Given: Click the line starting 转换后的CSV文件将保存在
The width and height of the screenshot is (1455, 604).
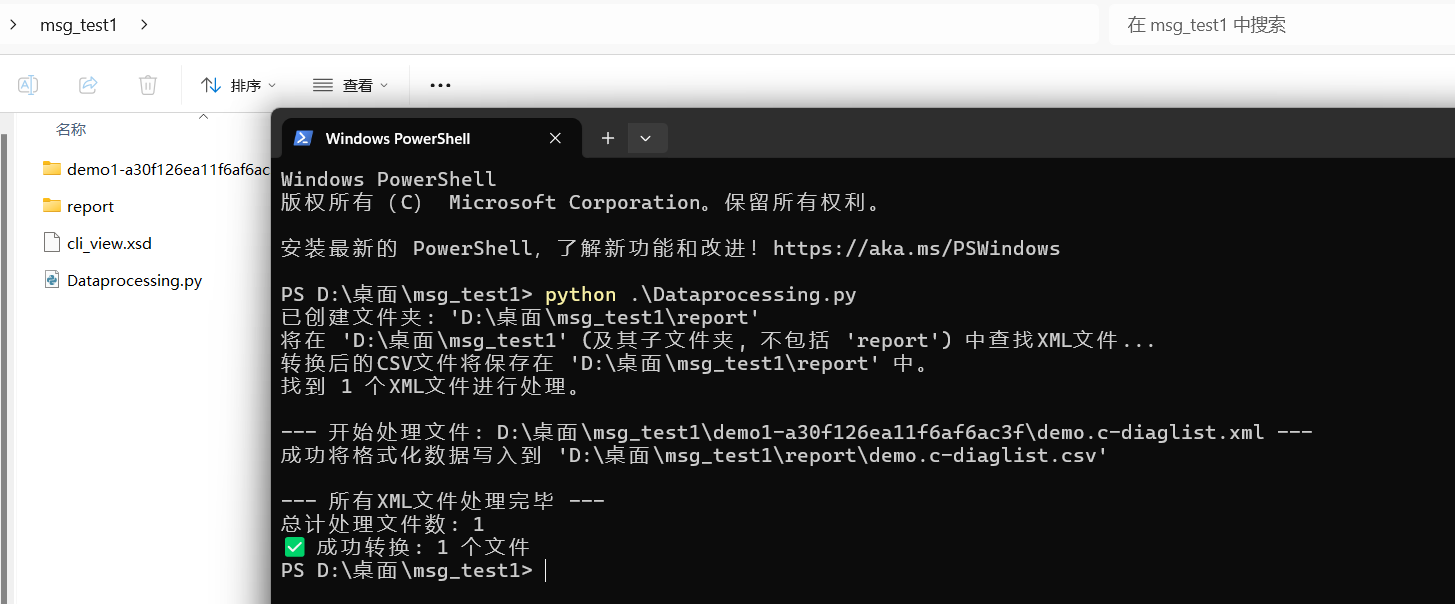Looking at the screenshot, I should tap(606, 363).
